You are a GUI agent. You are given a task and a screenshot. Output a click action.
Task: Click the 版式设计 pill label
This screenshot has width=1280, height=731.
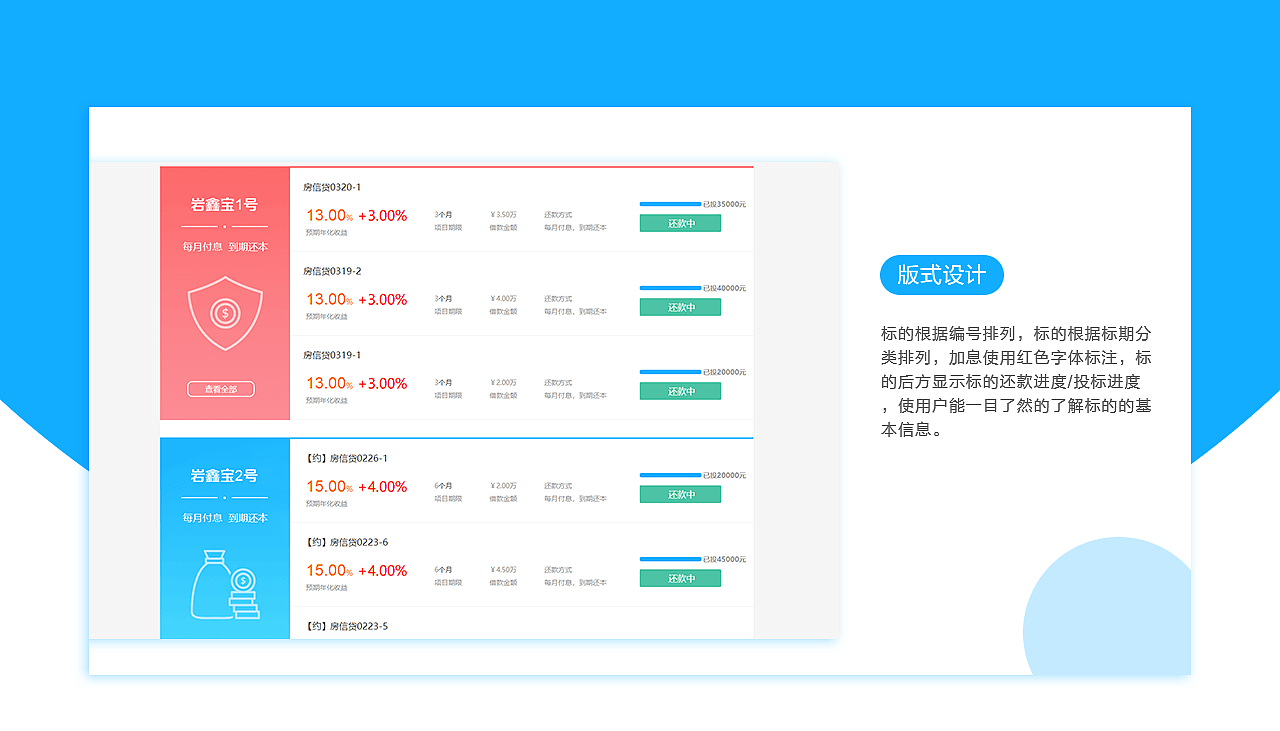pos(942,275)
